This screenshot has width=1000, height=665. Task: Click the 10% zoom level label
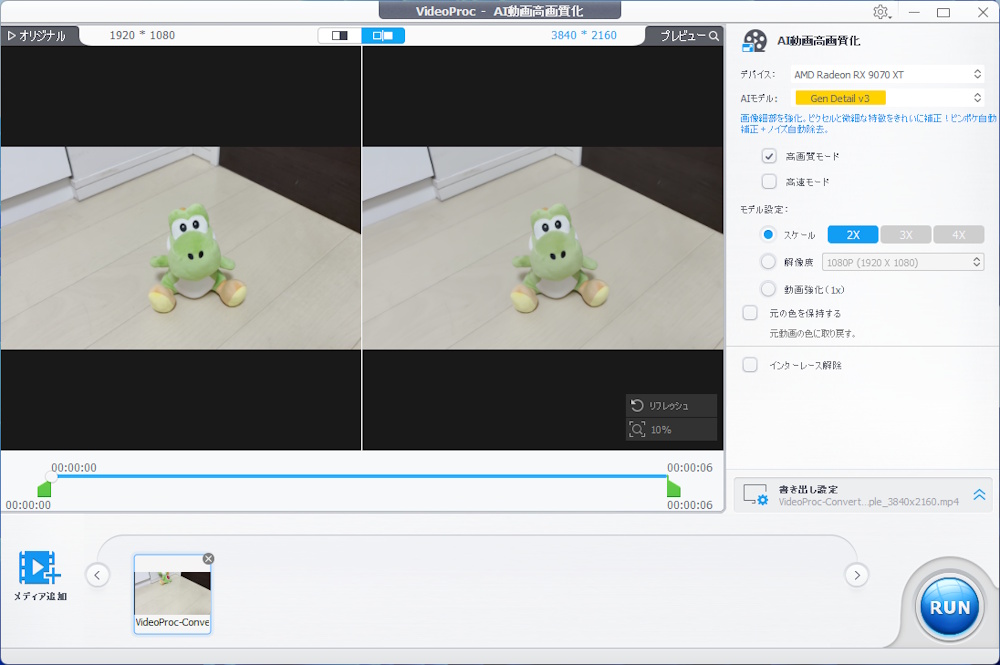[x=661, y=430]
